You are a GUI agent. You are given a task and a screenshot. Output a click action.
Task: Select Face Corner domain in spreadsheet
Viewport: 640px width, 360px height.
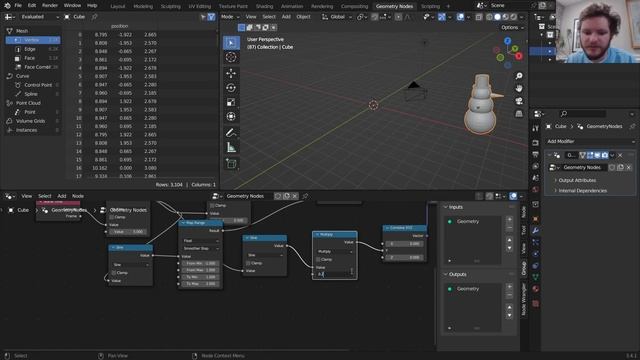[37, 67]
